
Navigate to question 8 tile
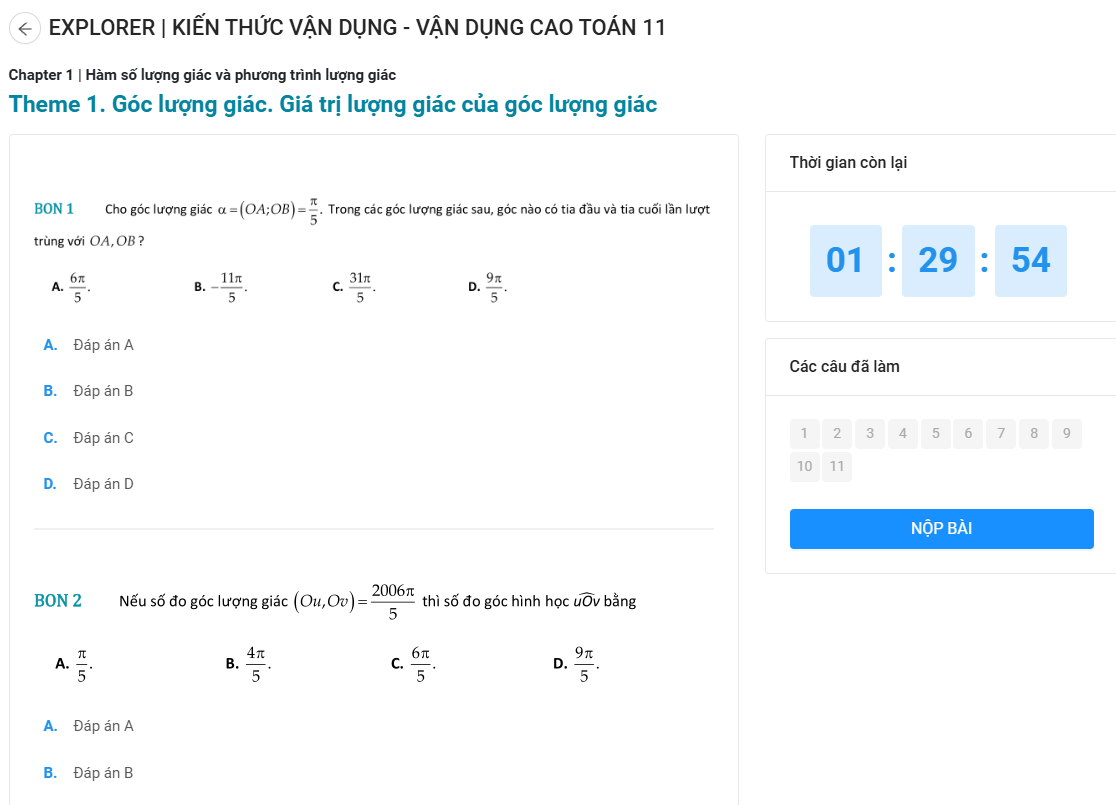[1033, 433]
